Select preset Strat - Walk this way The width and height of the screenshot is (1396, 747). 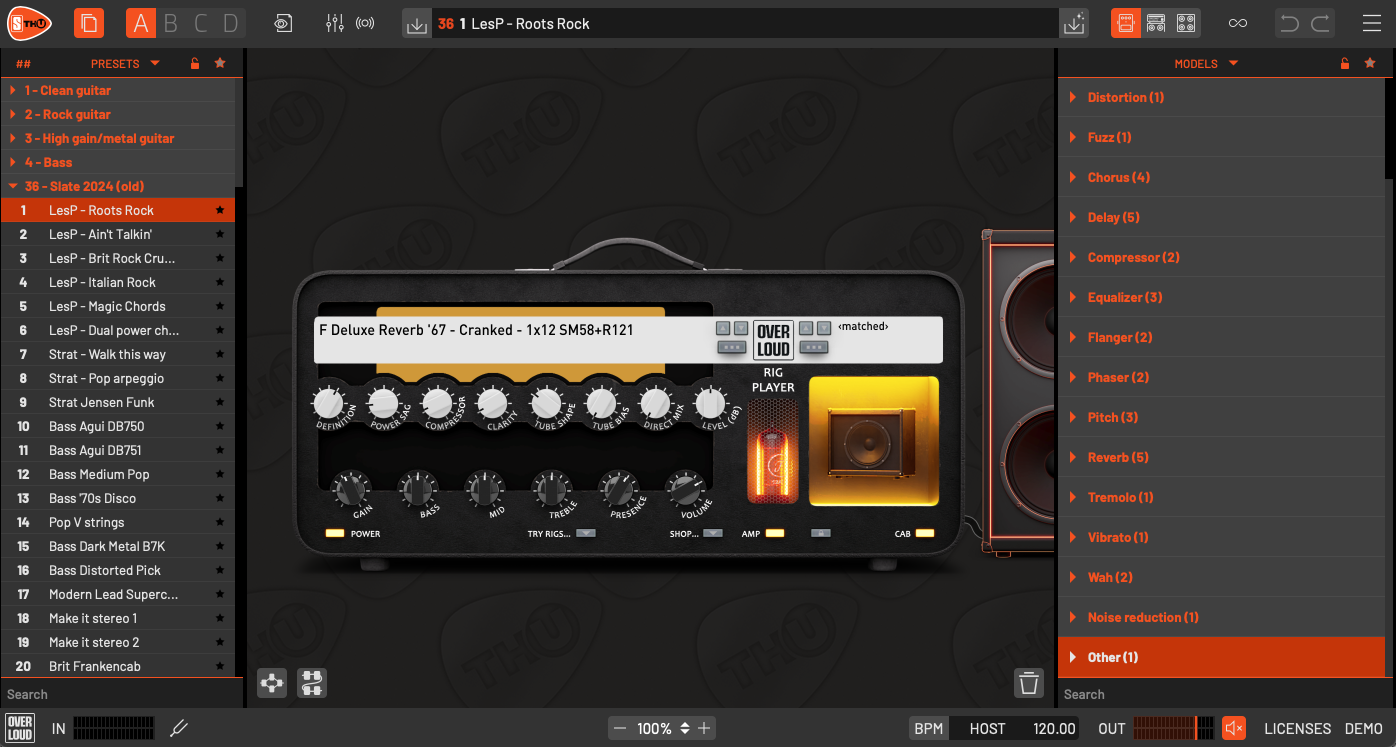pyautogui.click(x=118, y=354)
